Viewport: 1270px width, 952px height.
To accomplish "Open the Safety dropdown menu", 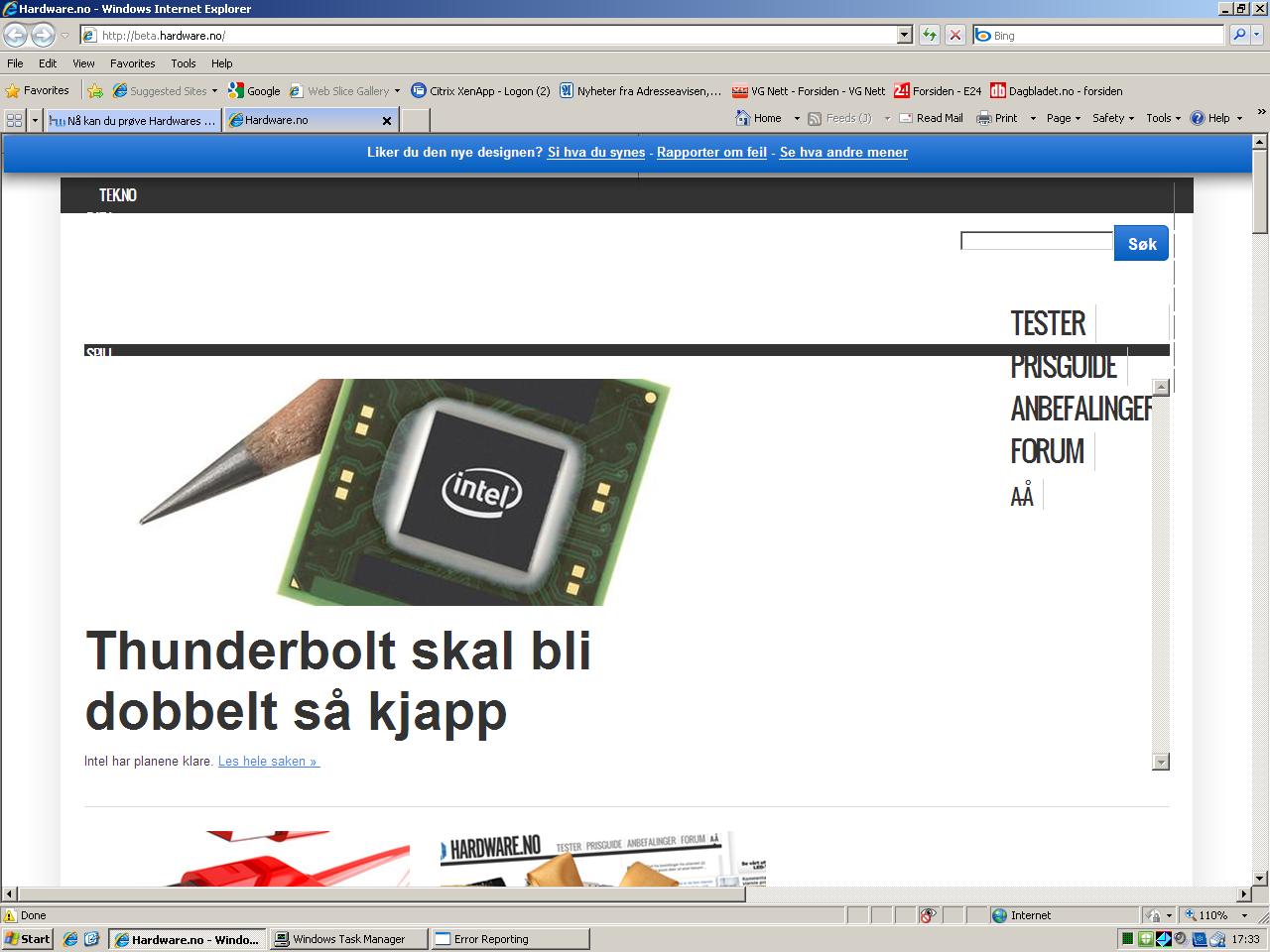I will (1112, 118).
